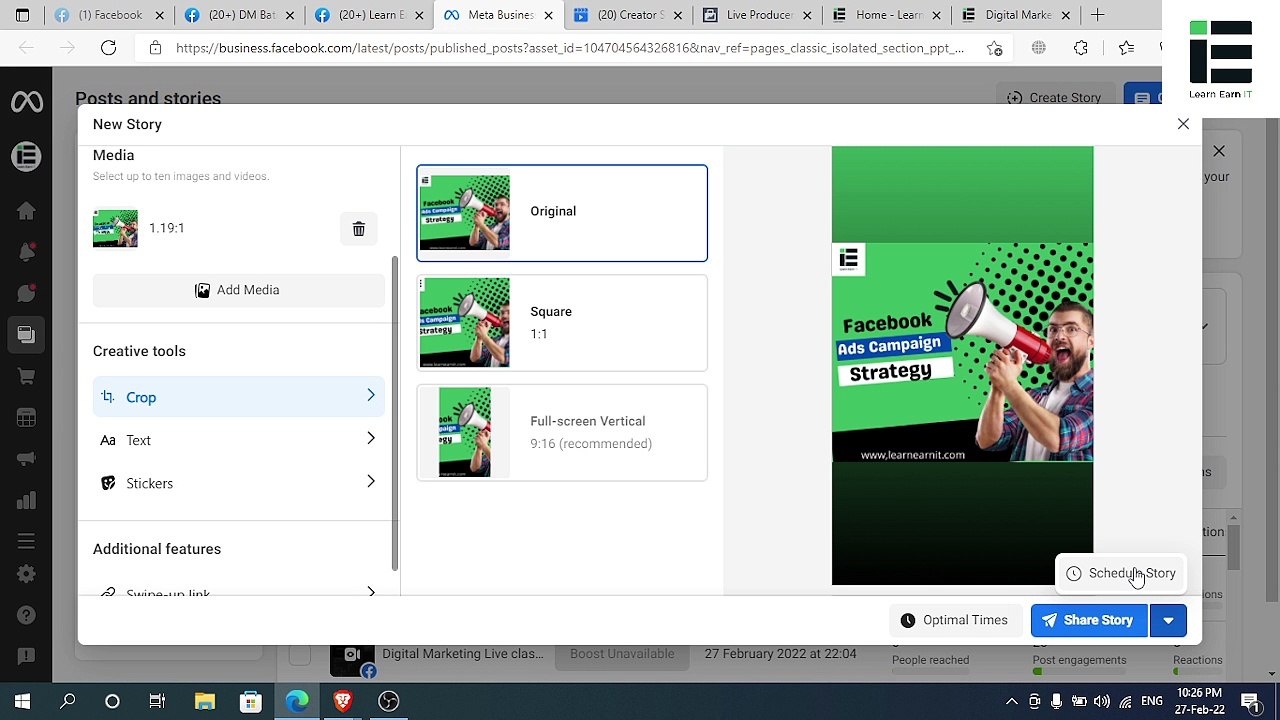This screenshot has height=720, width=1280.
Task: Choose Full-screen Vertical 9:16 crop option
Action: 562,433
